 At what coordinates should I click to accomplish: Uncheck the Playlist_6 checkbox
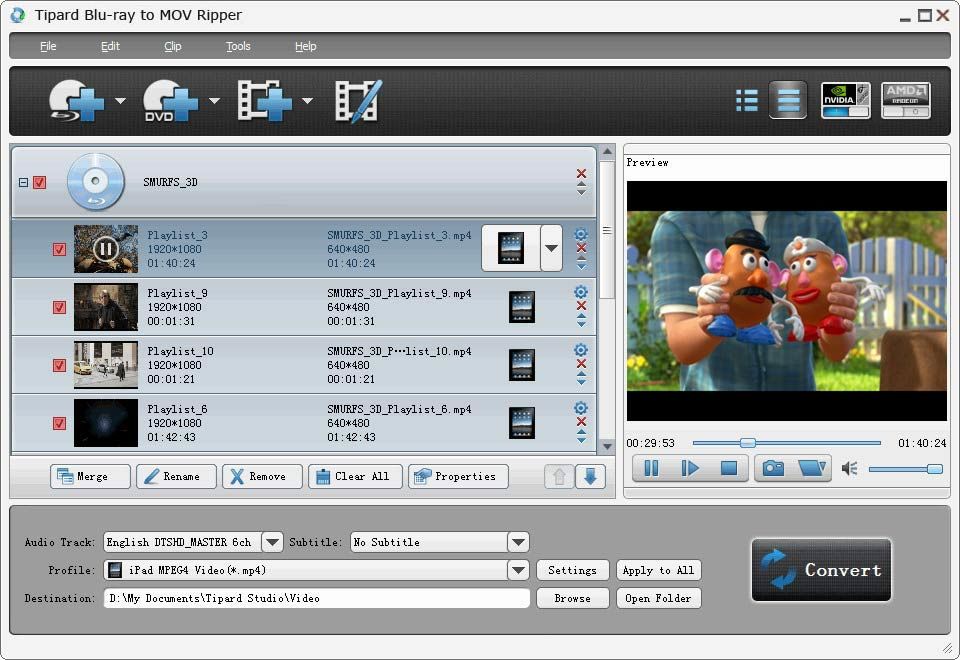pos(59,424)
